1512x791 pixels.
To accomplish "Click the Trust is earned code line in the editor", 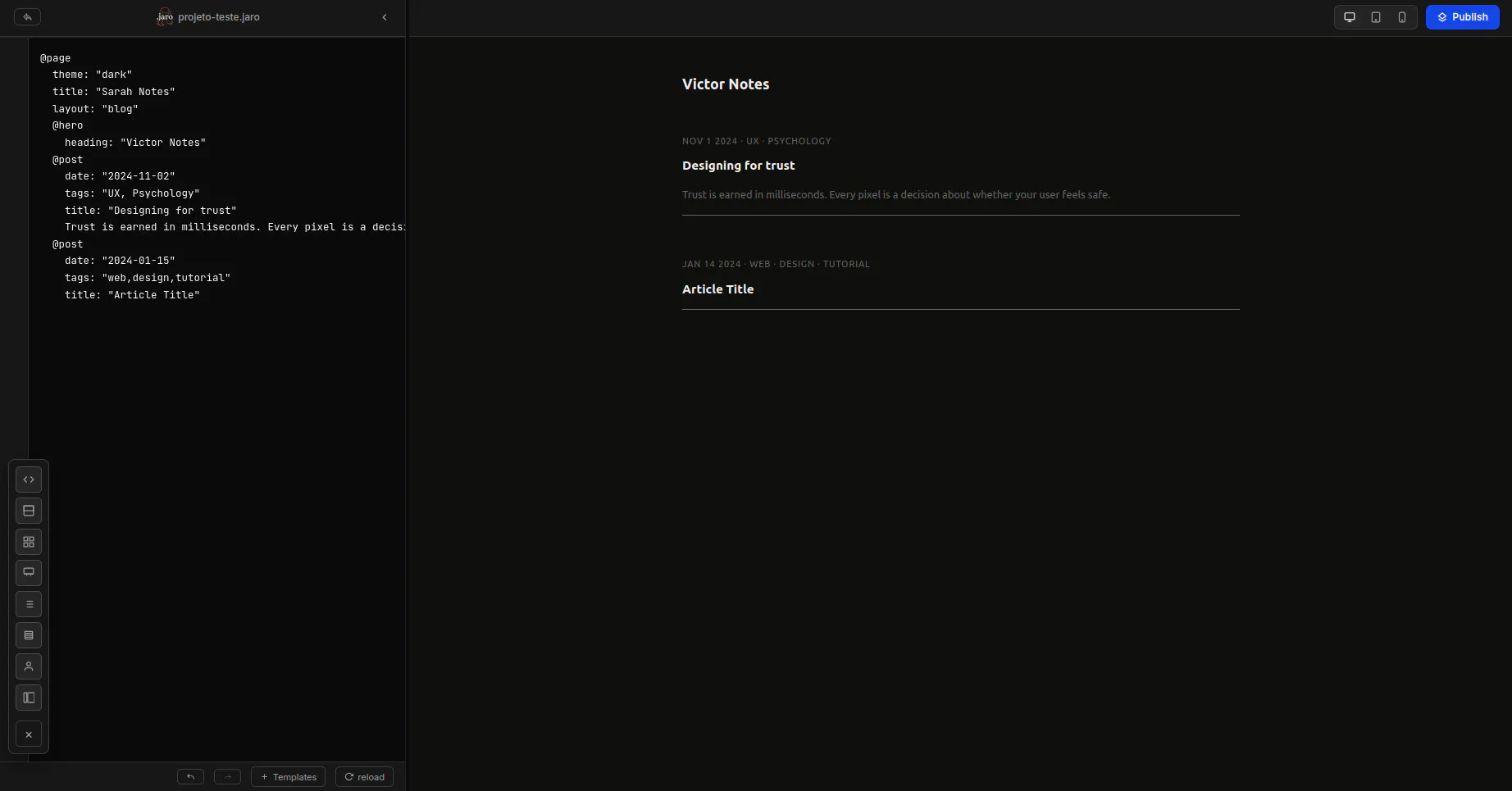I will point(235,227).
